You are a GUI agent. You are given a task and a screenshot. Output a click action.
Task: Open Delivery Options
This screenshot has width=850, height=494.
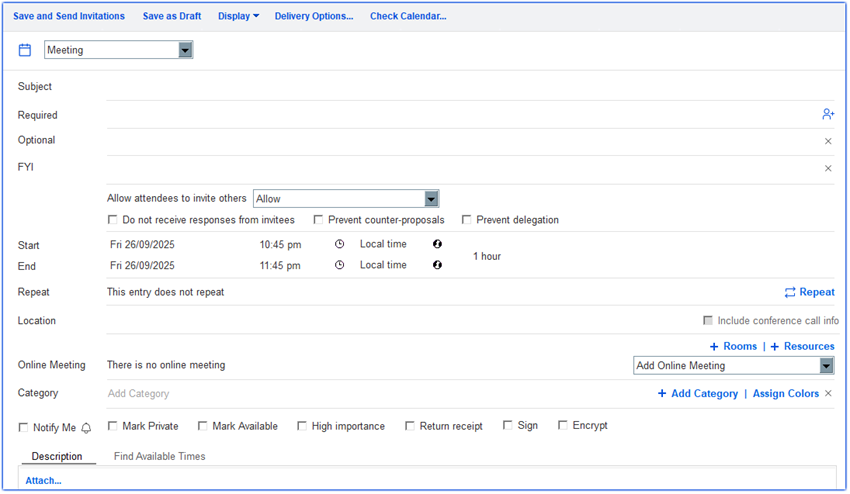click(x=314, y=16)
